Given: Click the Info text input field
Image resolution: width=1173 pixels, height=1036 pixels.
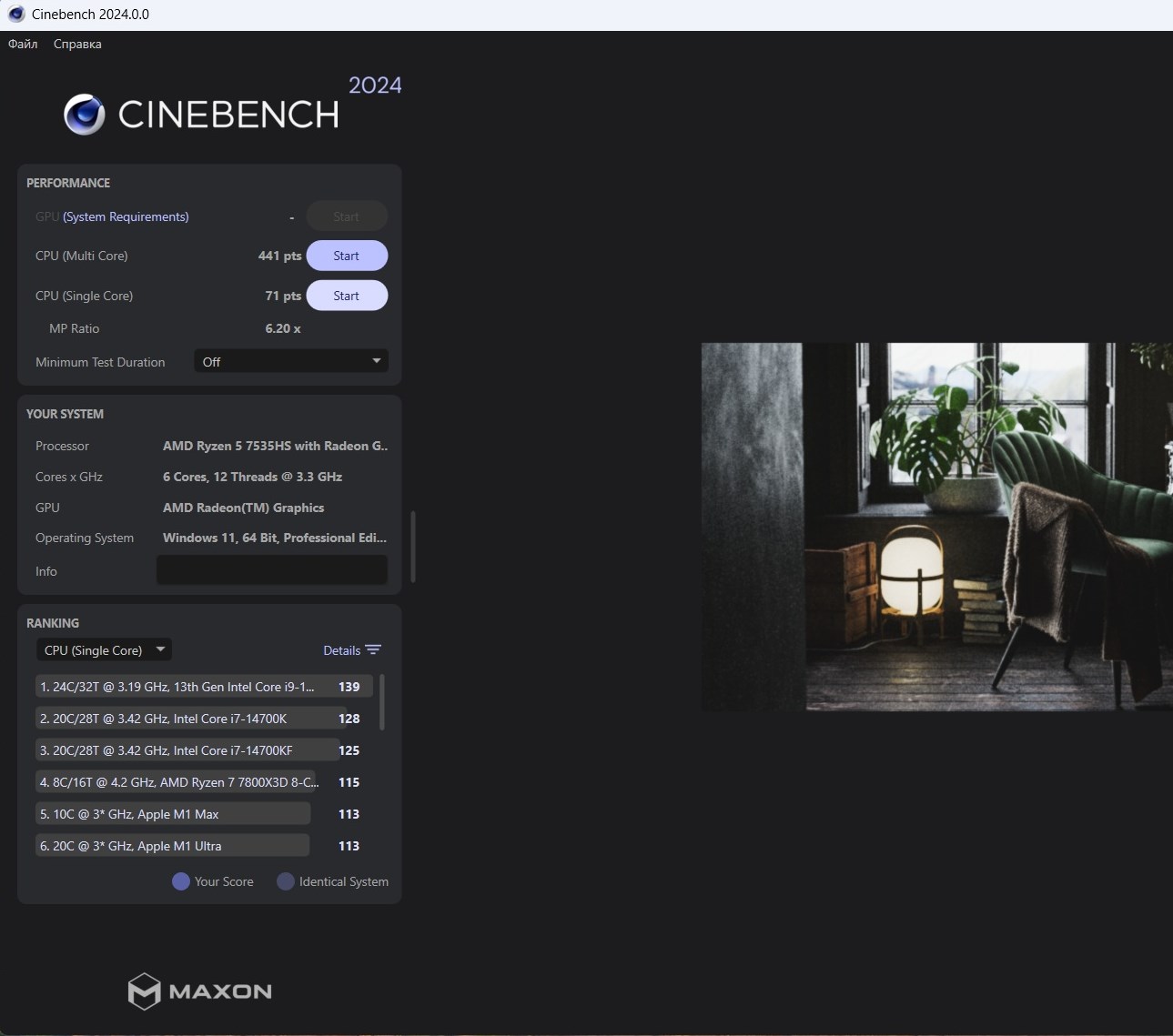Looking at the screenshot, I should tap(272, 571).
